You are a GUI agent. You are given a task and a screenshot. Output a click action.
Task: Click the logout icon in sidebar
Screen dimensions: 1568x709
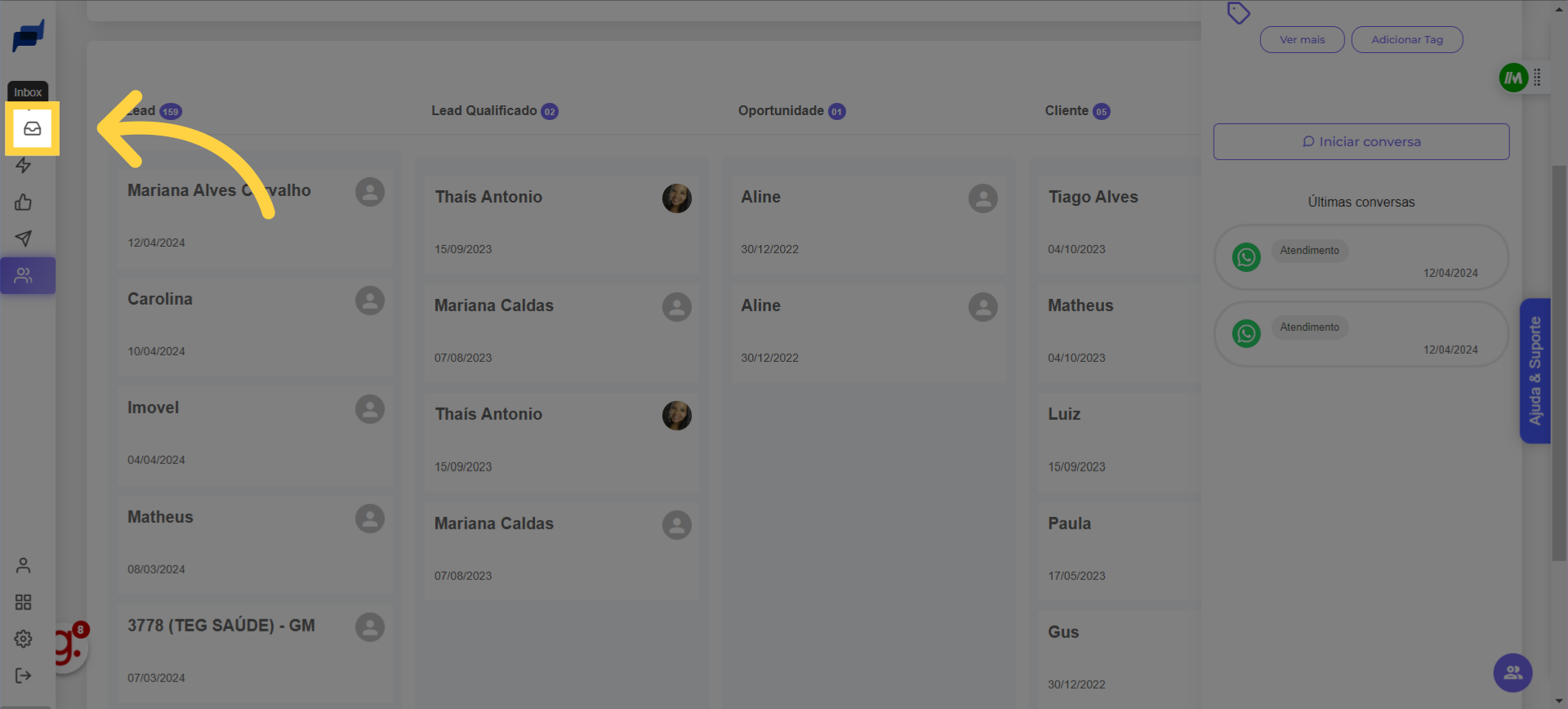pyautogui.click(x=24, y=676)
